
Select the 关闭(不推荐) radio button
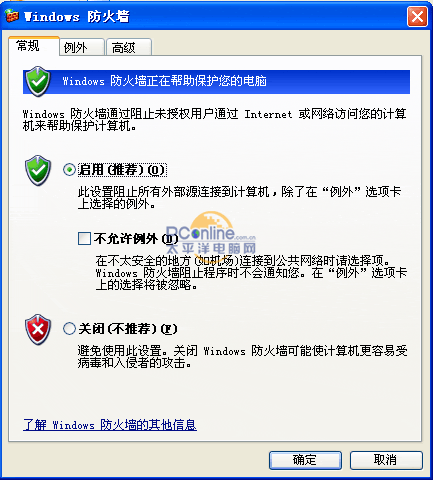69,329
